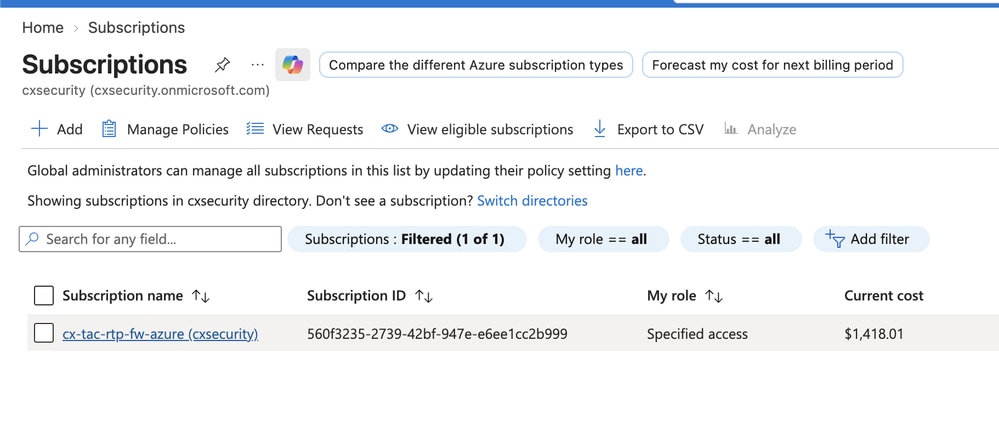Click the Analyze chart icon
Viewport: 999px width, 443px height.
tap(731, 129)
